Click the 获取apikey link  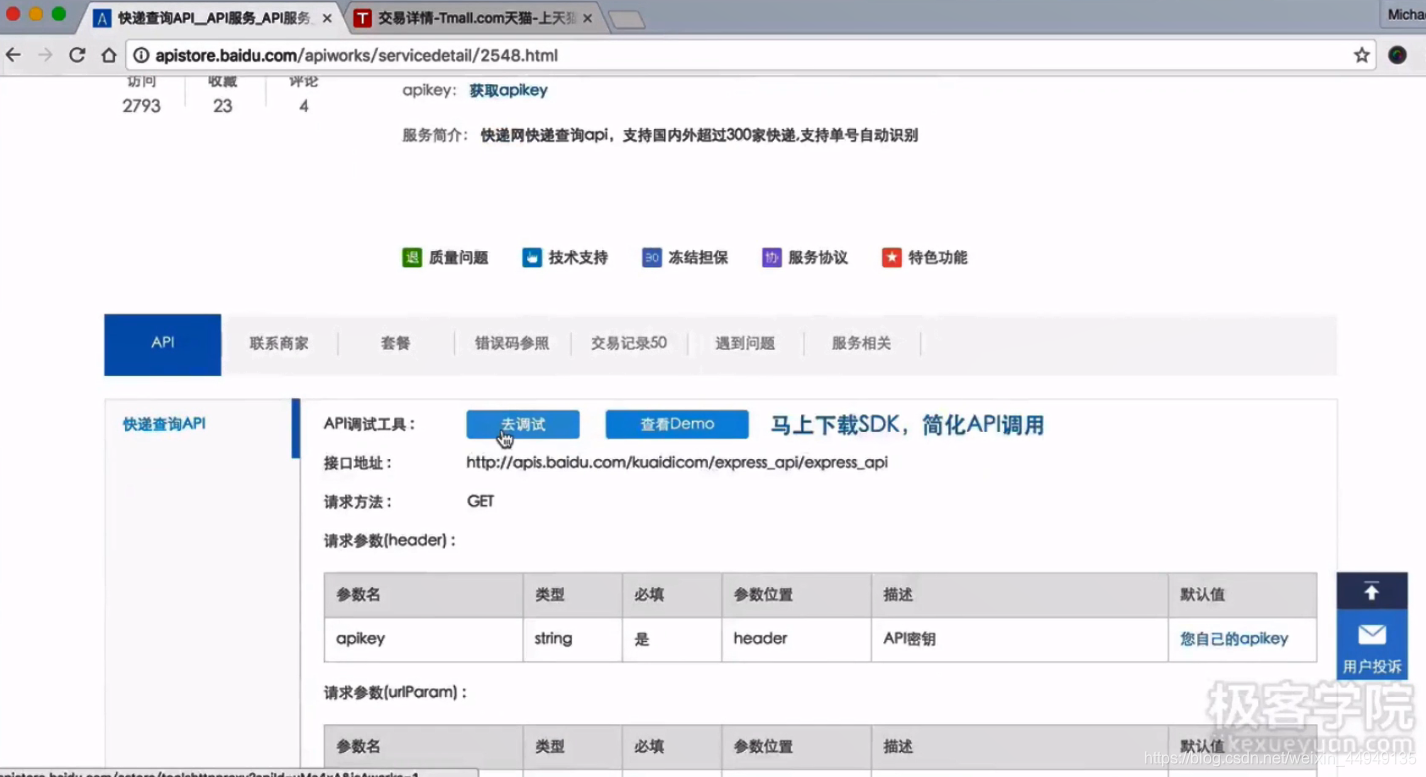click(508, 90)
